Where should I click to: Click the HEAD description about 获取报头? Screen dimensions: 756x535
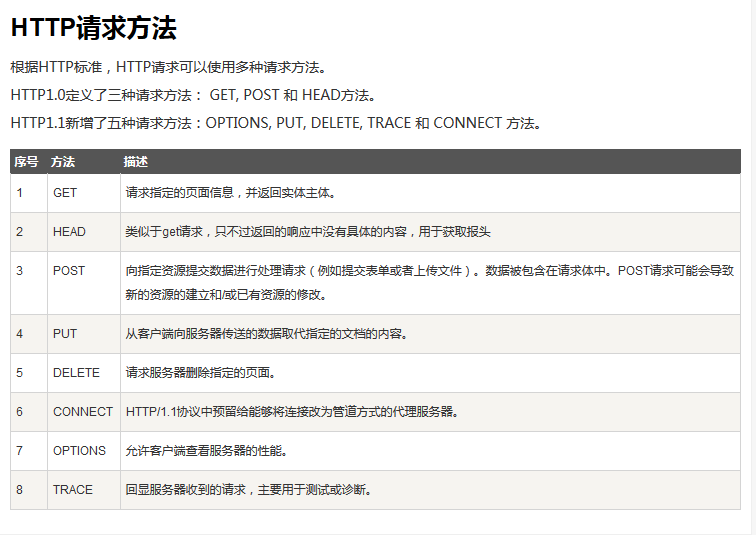pyautogui.click(x=308, y=231)
